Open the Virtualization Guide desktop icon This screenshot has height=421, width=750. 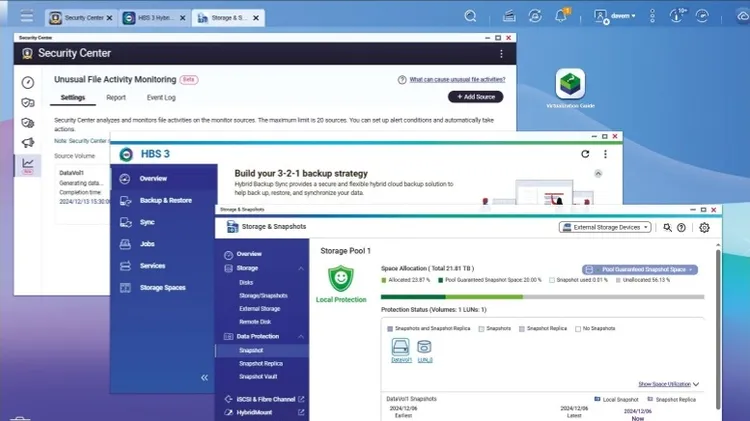(570, 89)
